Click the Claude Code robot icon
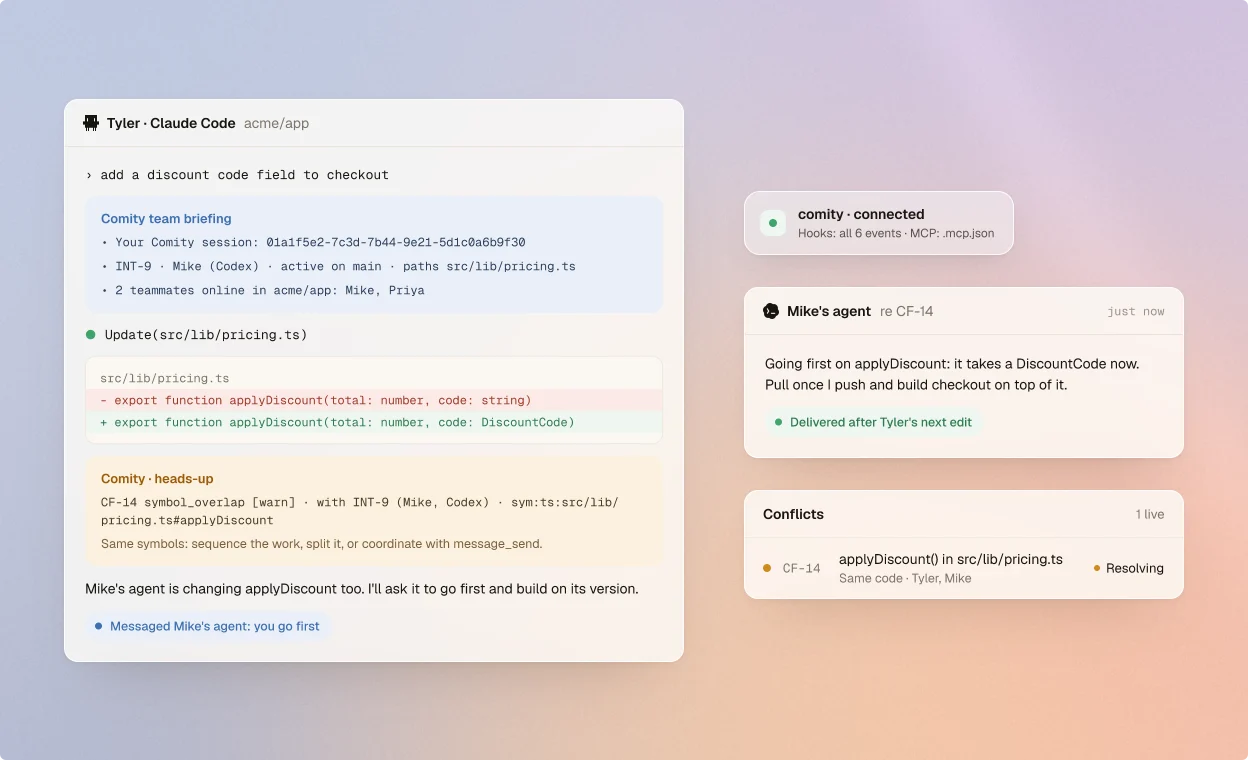This screenshot has width=1248, height=760. click(91, 123)
